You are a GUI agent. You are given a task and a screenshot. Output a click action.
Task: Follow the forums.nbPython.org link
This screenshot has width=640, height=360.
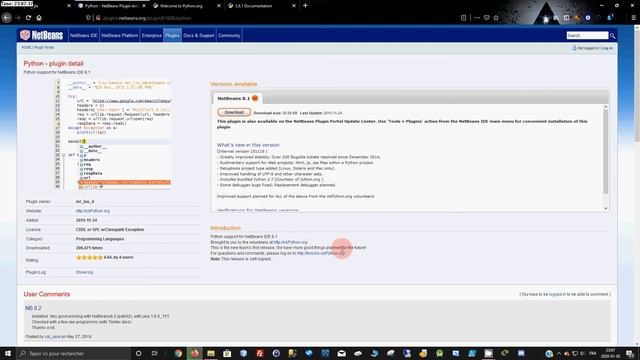coord(321,253)
